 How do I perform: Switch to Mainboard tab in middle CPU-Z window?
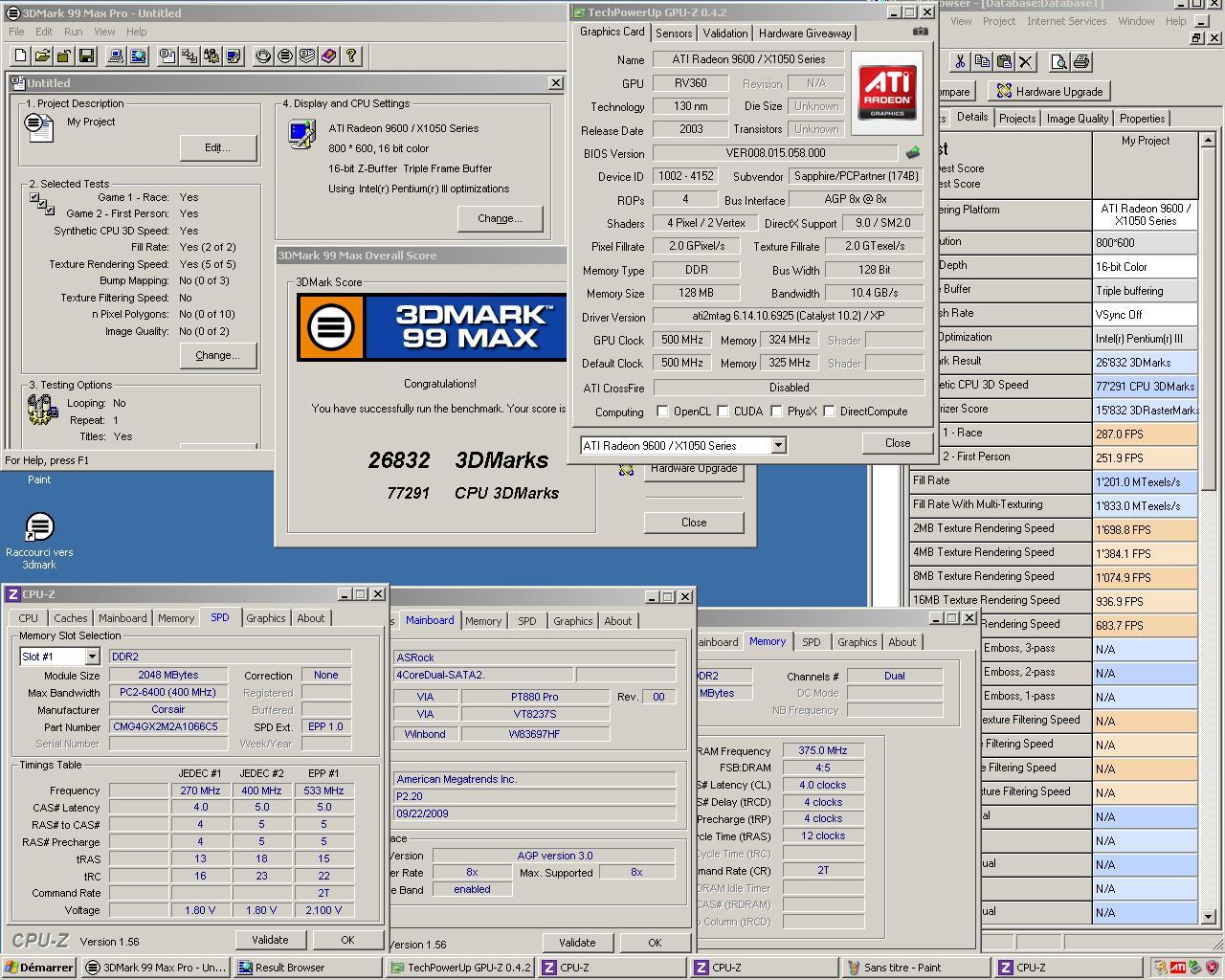[430, 620]
